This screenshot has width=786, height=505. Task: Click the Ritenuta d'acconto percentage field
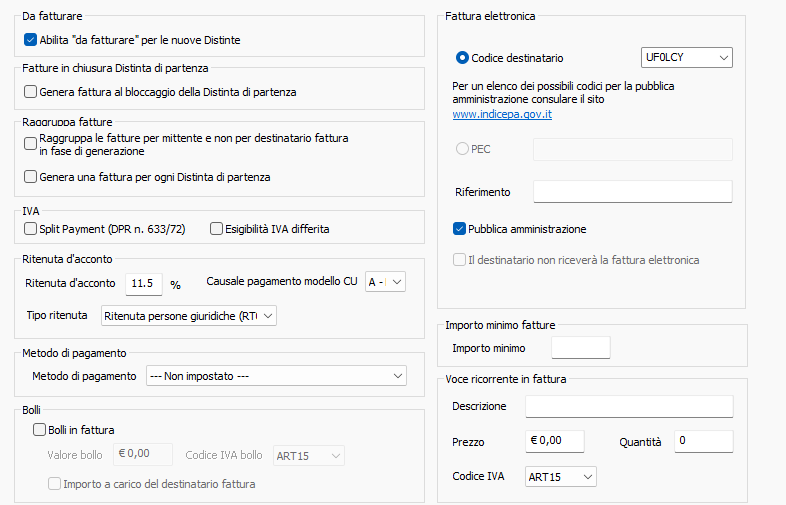click(144, 284)
